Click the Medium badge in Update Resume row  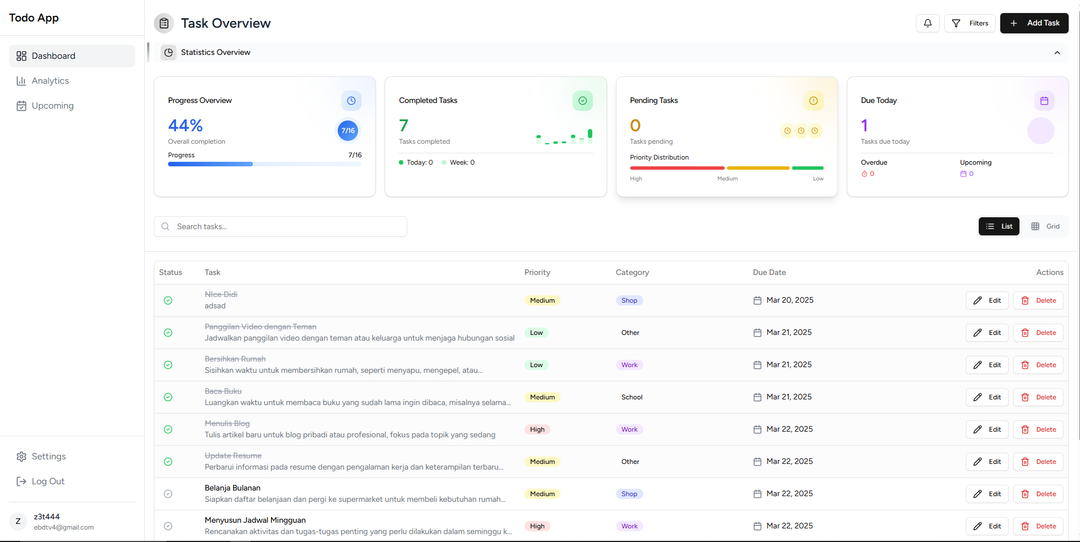tap(542, 461)
